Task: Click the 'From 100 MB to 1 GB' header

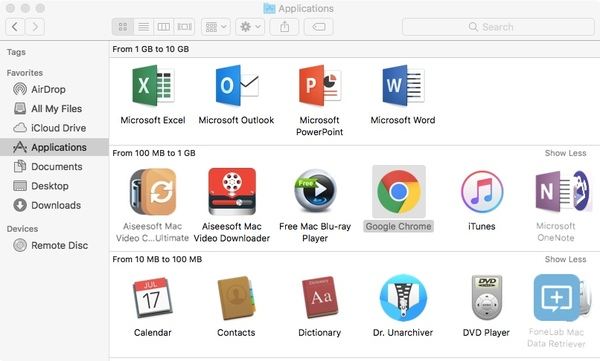Action: [x=154, y=153]
